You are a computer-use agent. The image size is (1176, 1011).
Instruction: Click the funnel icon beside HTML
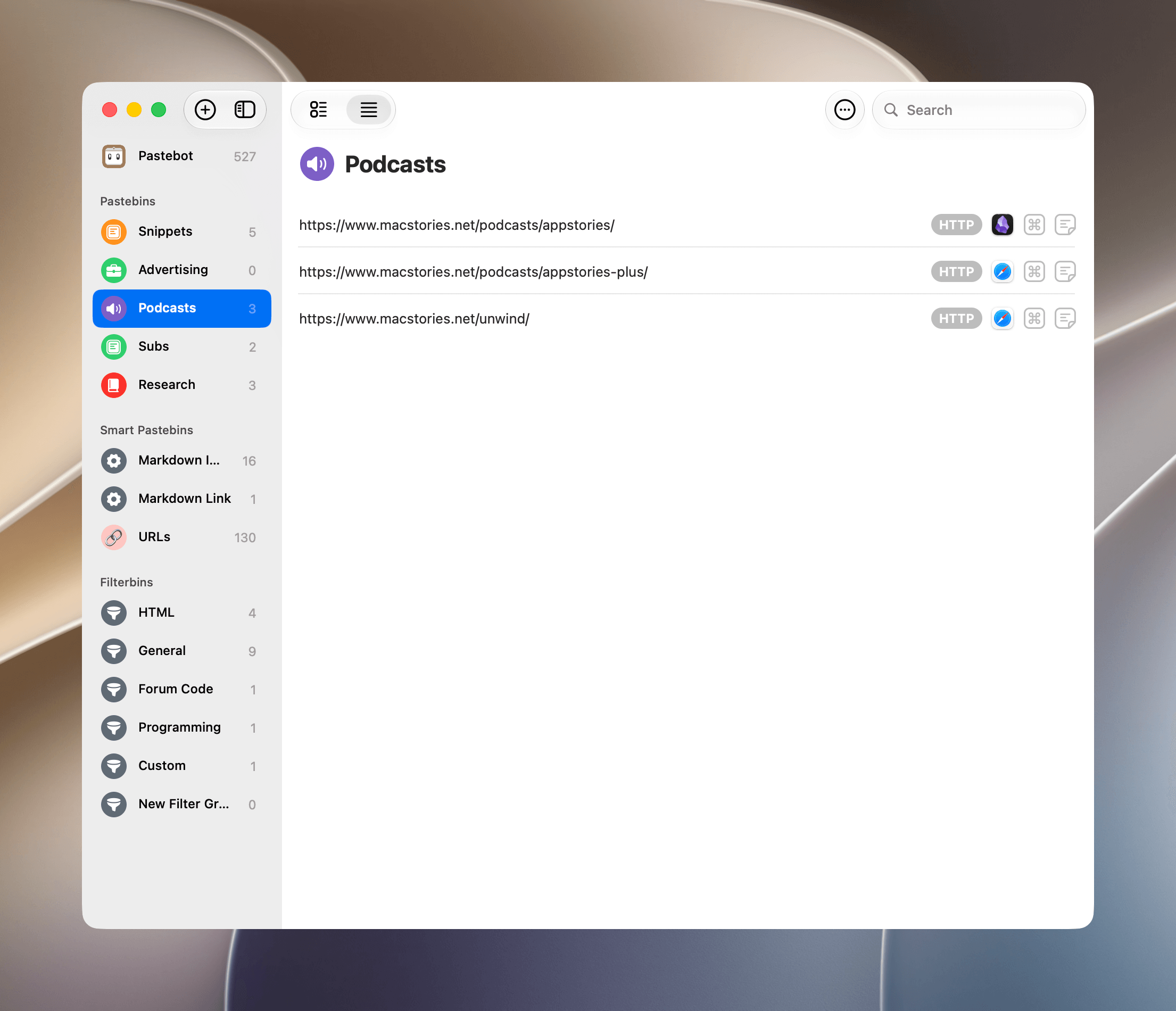(x=113, y=612)
